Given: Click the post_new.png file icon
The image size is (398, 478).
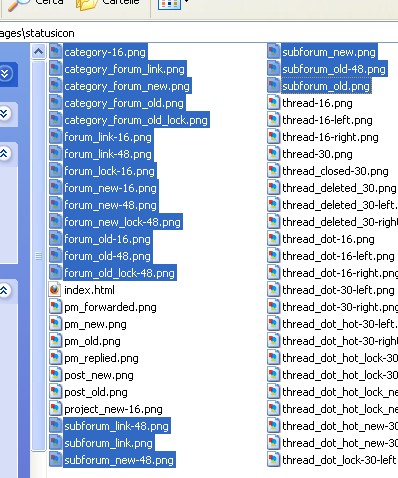Looking at the screenshot, I should coord(55,375).
